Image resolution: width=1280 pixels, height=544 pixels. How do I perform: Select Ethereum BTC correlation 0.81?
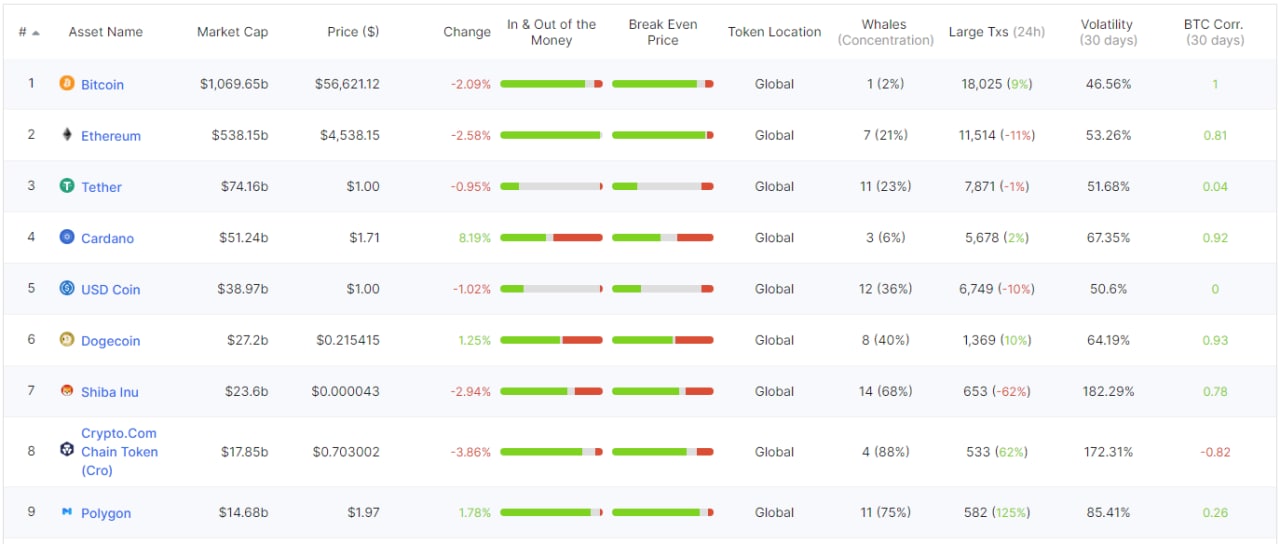click(x=1215, y=135)
